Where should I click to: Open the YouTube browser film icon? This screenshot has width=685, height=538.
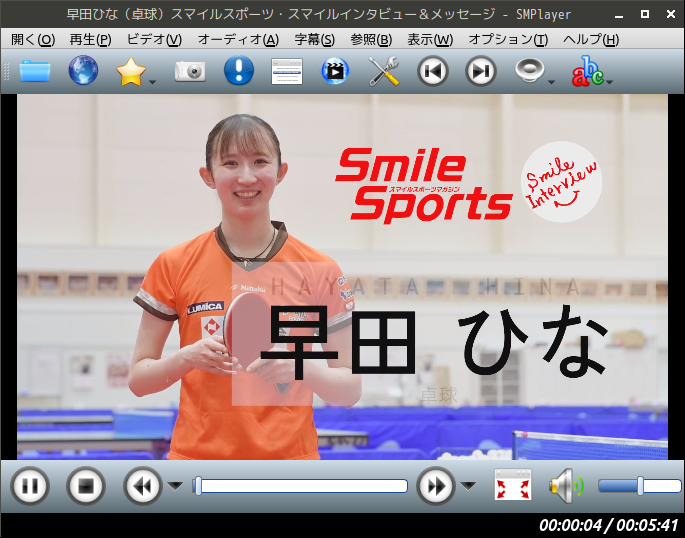pyautogui.click(x=335, y=71)
